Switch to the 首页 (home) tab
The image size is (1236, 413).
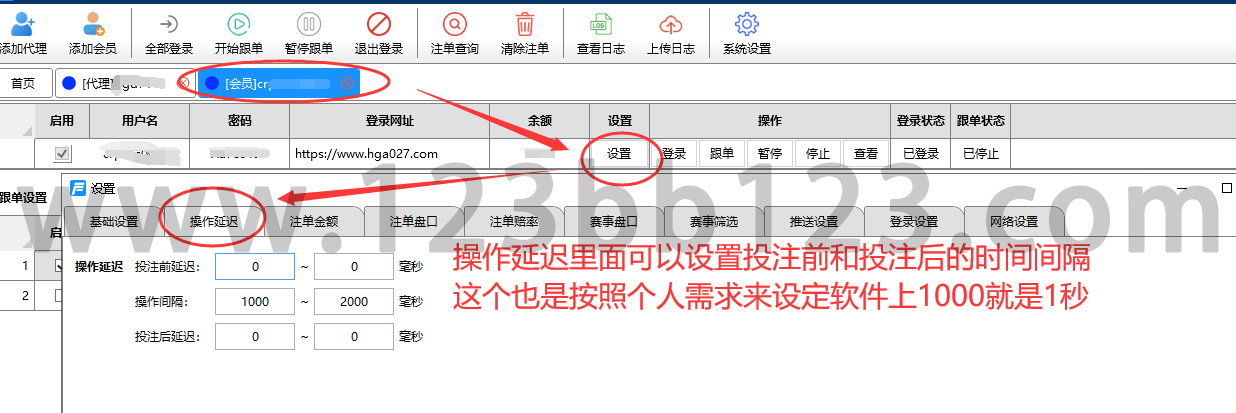(x=23, y=83)
